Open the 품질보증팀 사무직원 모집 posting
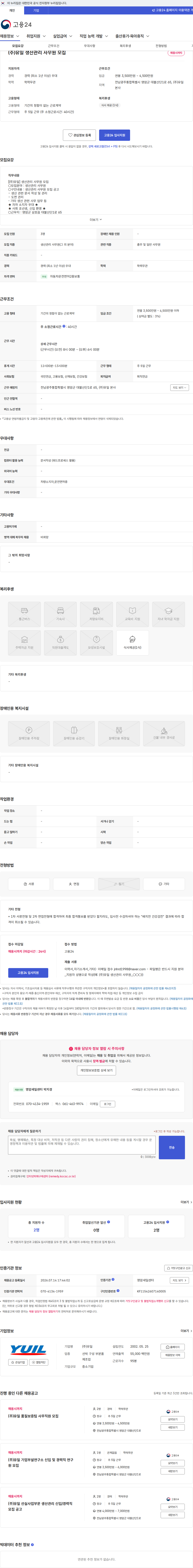Viewport: 193px width, 1568px height. coord(34,1416)
